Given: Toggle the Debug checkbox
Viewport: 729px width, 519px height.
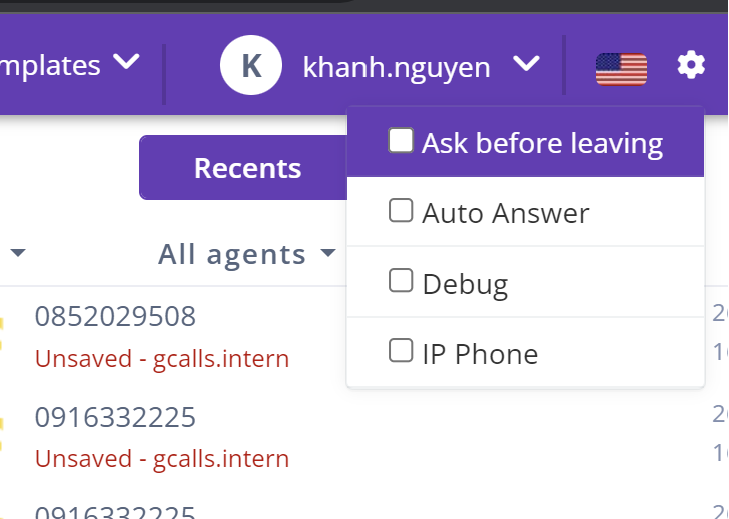Looking at the screenshot, I should pos(401,282).
